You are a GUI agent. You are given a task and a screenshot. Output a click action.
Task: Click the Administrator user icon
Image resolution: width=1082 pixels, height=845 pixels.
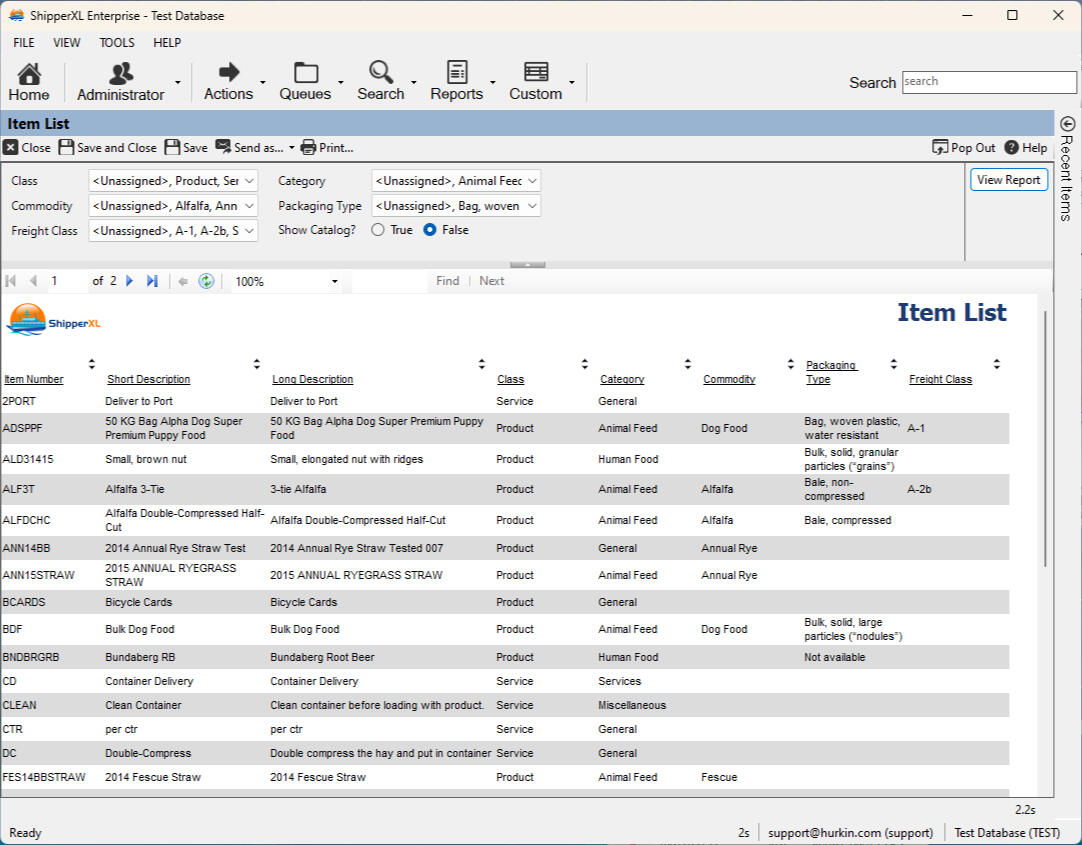[x=121, y=73]
